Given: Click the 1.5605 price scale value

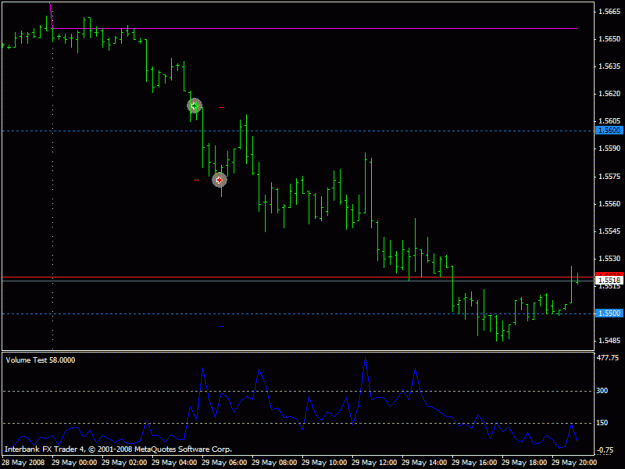Looking at the screenshot, I should click(609, 121).
